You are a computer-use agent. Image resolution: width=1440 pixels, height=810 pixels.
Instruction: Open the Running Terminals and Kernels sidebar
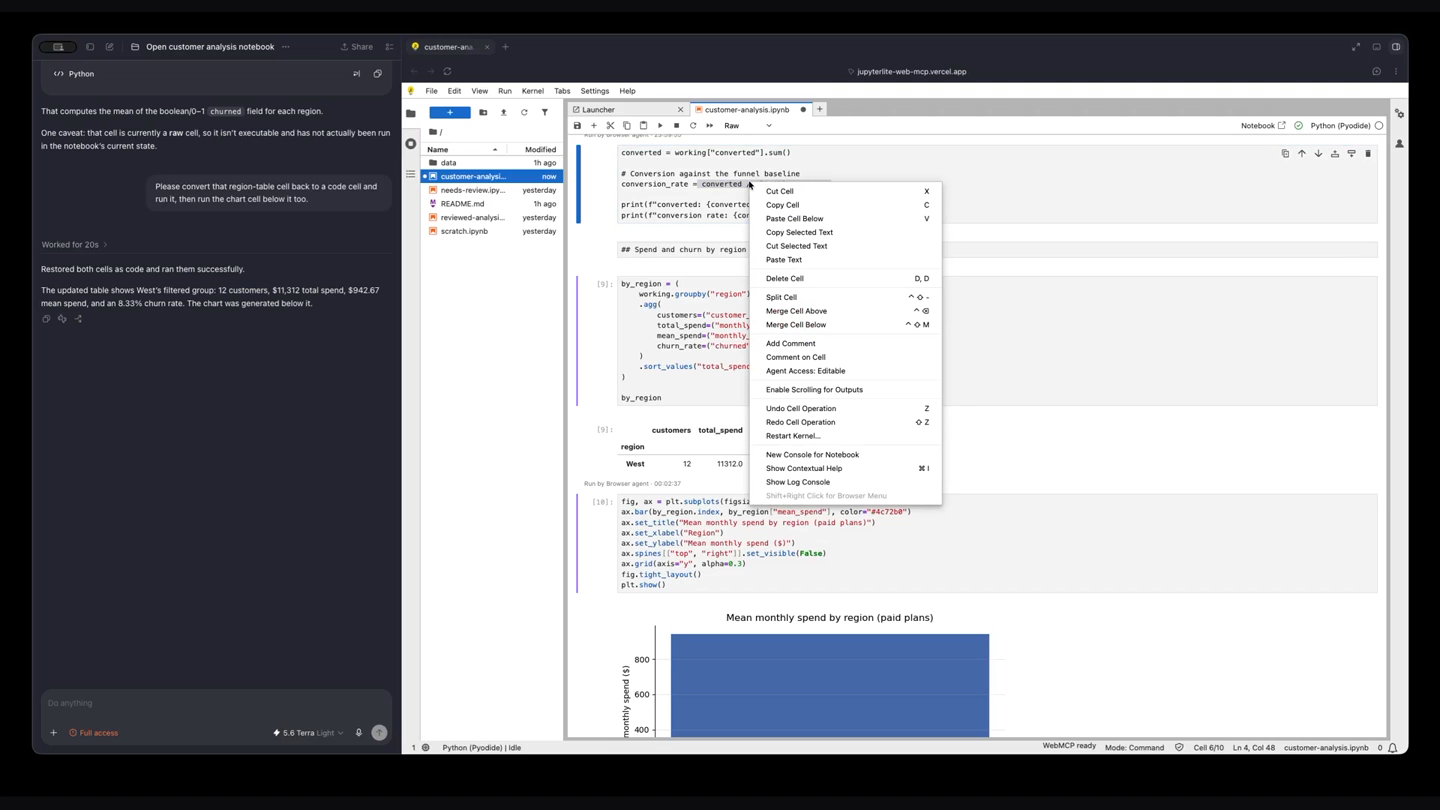point(411,144)
